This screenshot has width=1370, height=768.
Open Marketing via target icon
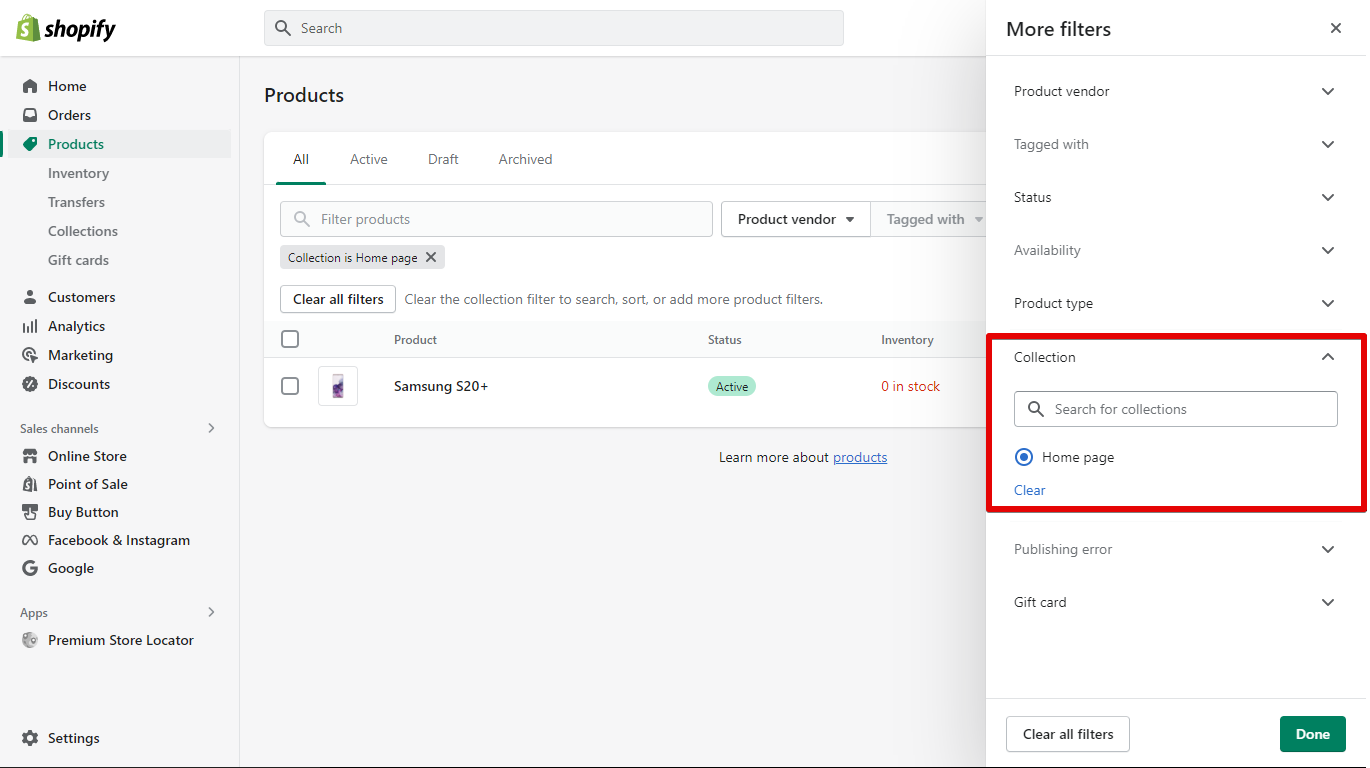tap(30, 355)
